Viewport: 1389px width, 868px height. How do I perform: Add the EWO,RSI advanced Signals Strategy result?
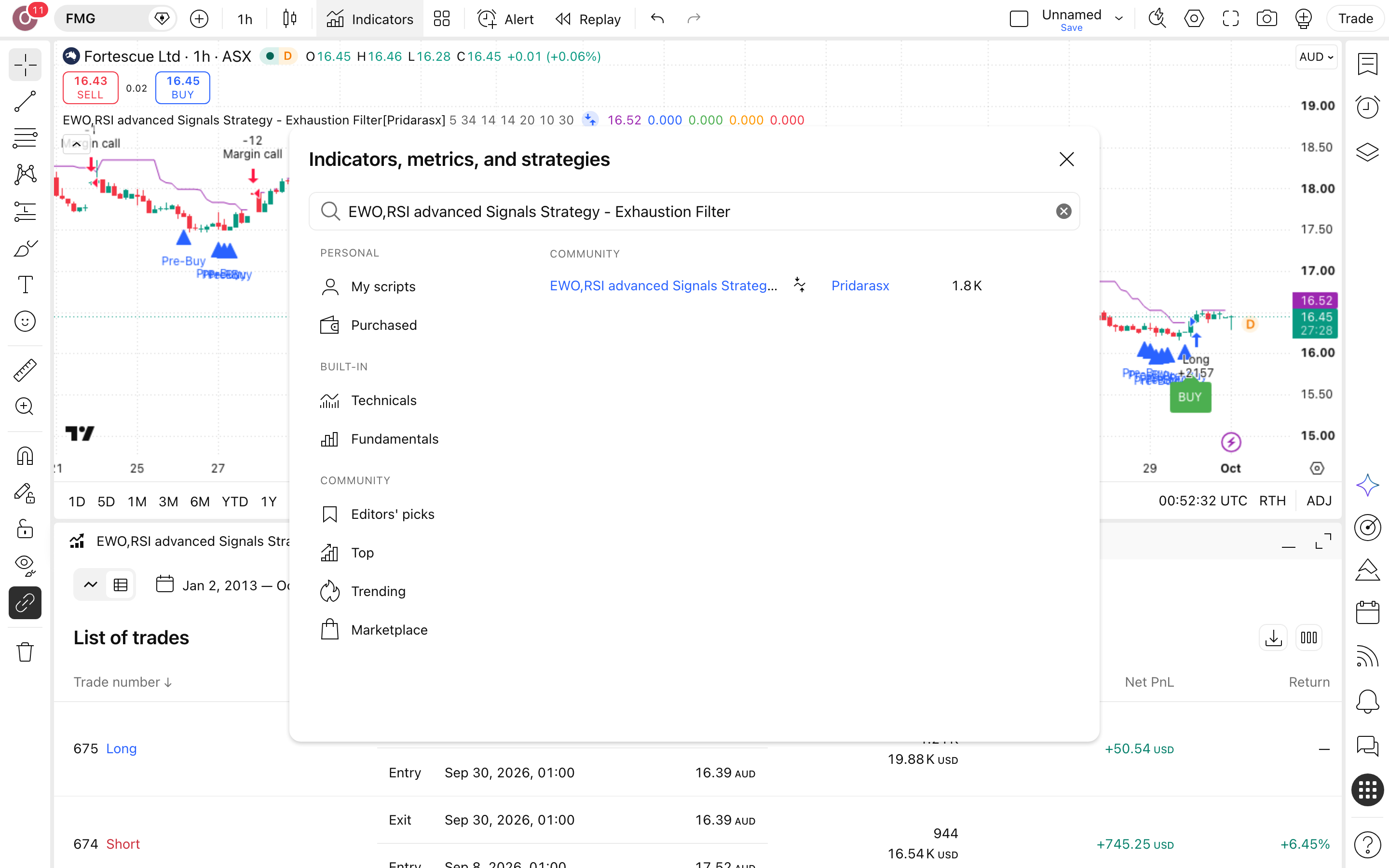[663, 286]
